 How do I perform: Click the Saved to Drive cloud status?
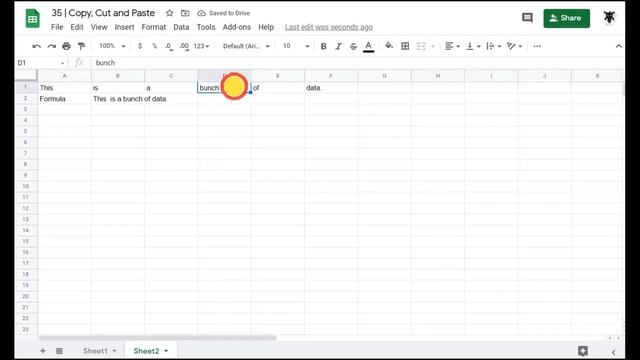224,13
